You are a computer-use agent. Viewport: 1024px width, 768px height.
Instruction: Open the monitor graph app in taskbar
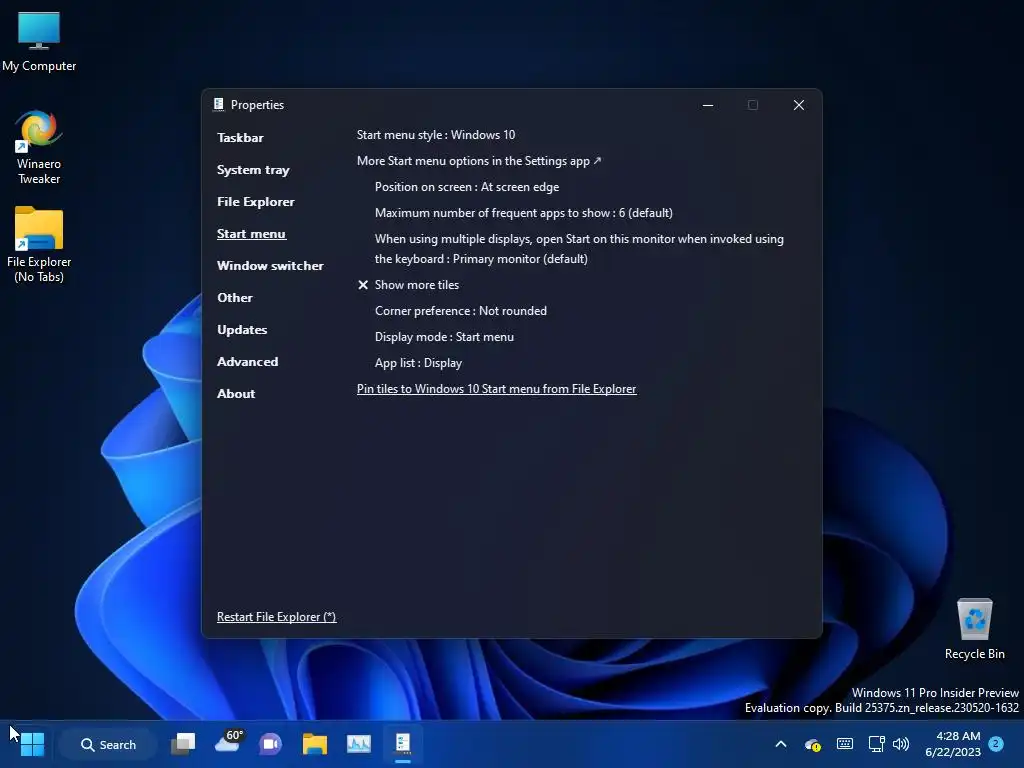tap(359, 744)
